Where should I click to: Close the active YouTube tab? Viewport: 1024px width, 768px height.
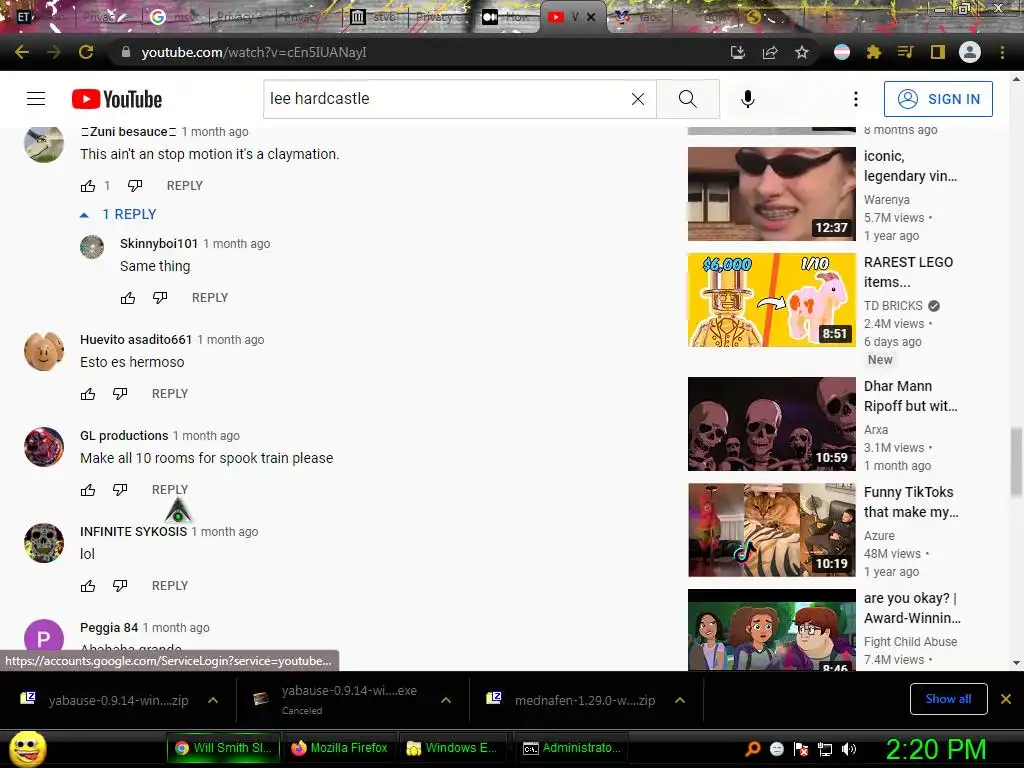click(x=591, y=17)
